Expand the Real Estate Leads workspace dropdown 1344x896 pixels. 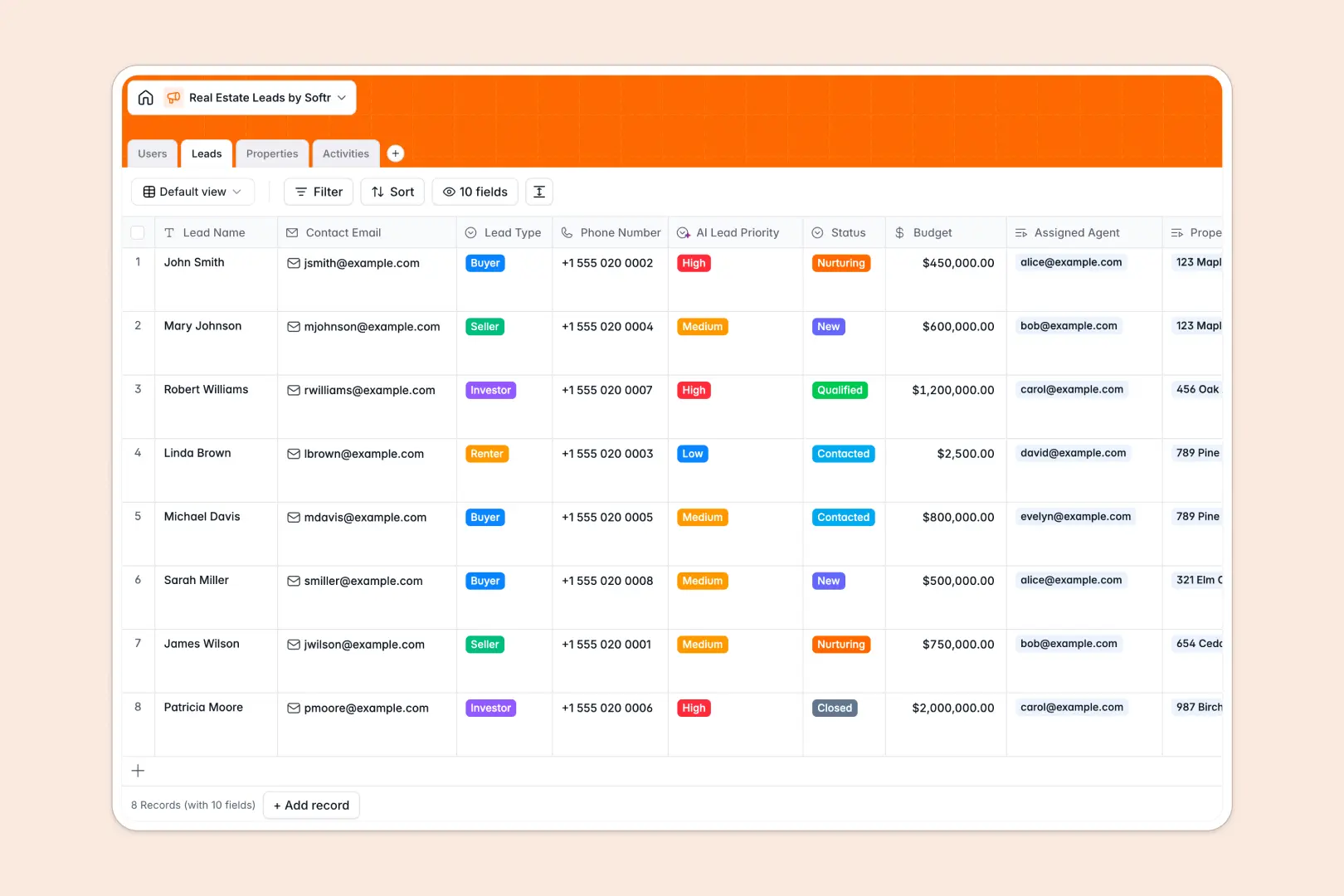[x=341, y=97]
